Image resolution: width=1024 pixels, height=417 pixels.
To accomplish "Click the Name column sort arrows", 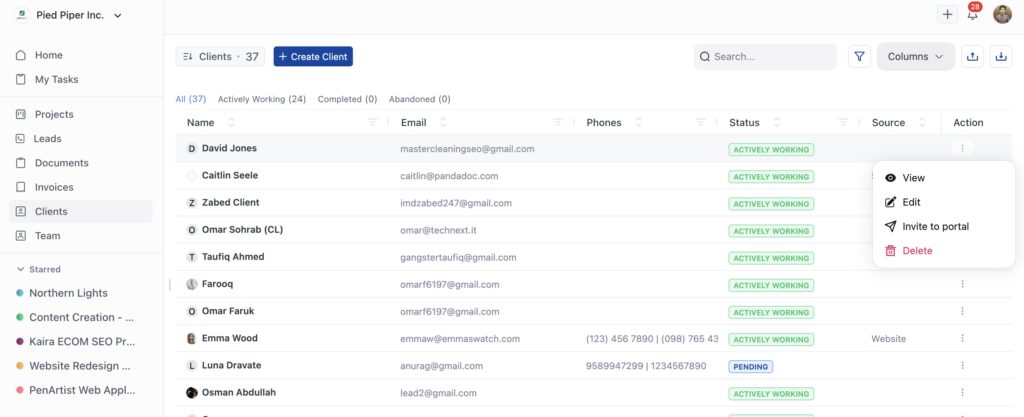I will click(x=232, y=123).
